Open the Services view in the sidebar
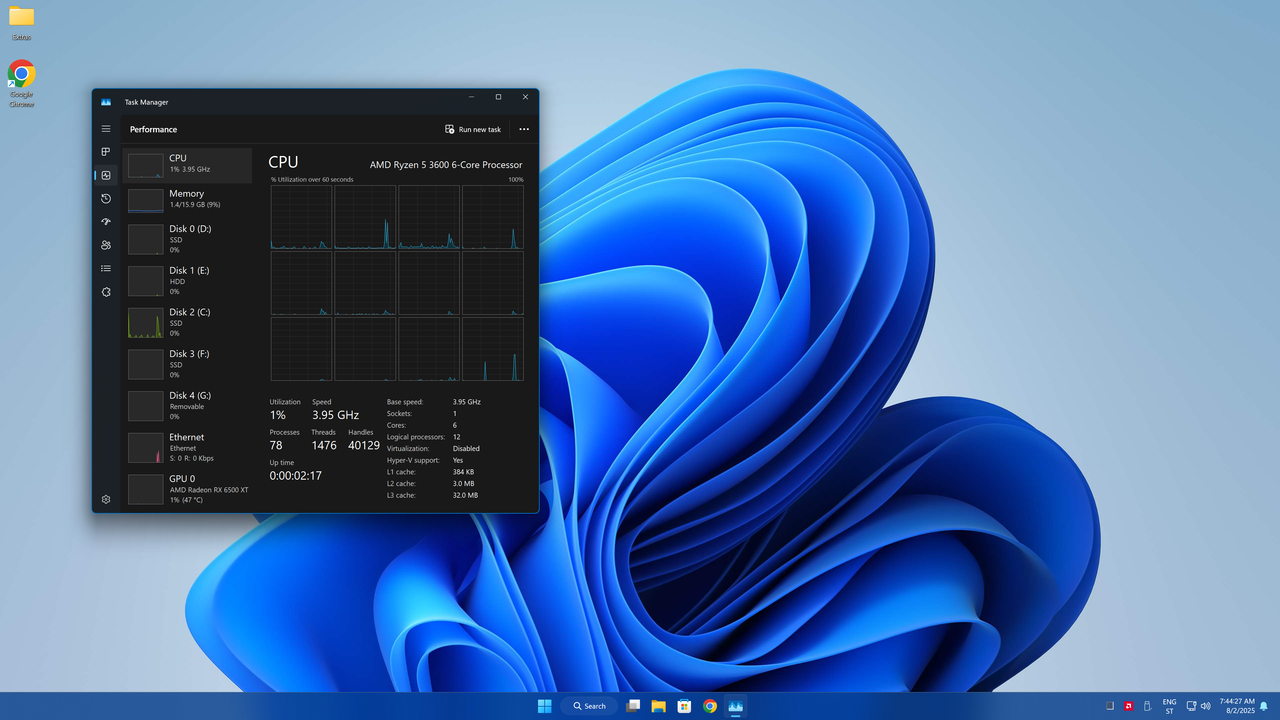This screenshot has height=720, width=1280. 106,291
